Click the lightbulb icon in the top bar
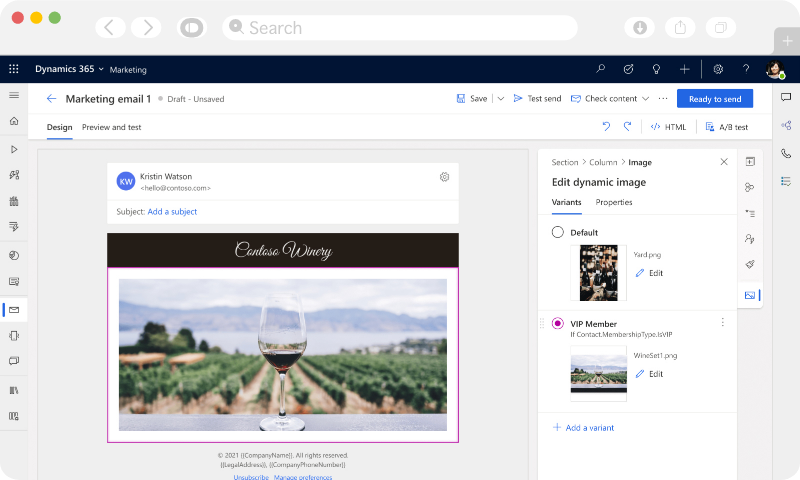Image resolution: width=800 pixels, height=480 pixels. 656,69
